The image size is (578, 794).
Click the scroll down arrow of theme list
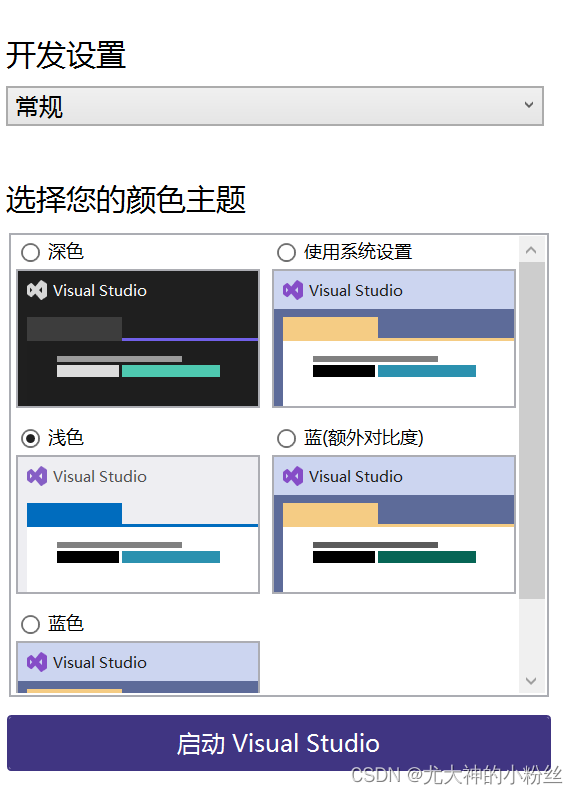click(531, 681)
